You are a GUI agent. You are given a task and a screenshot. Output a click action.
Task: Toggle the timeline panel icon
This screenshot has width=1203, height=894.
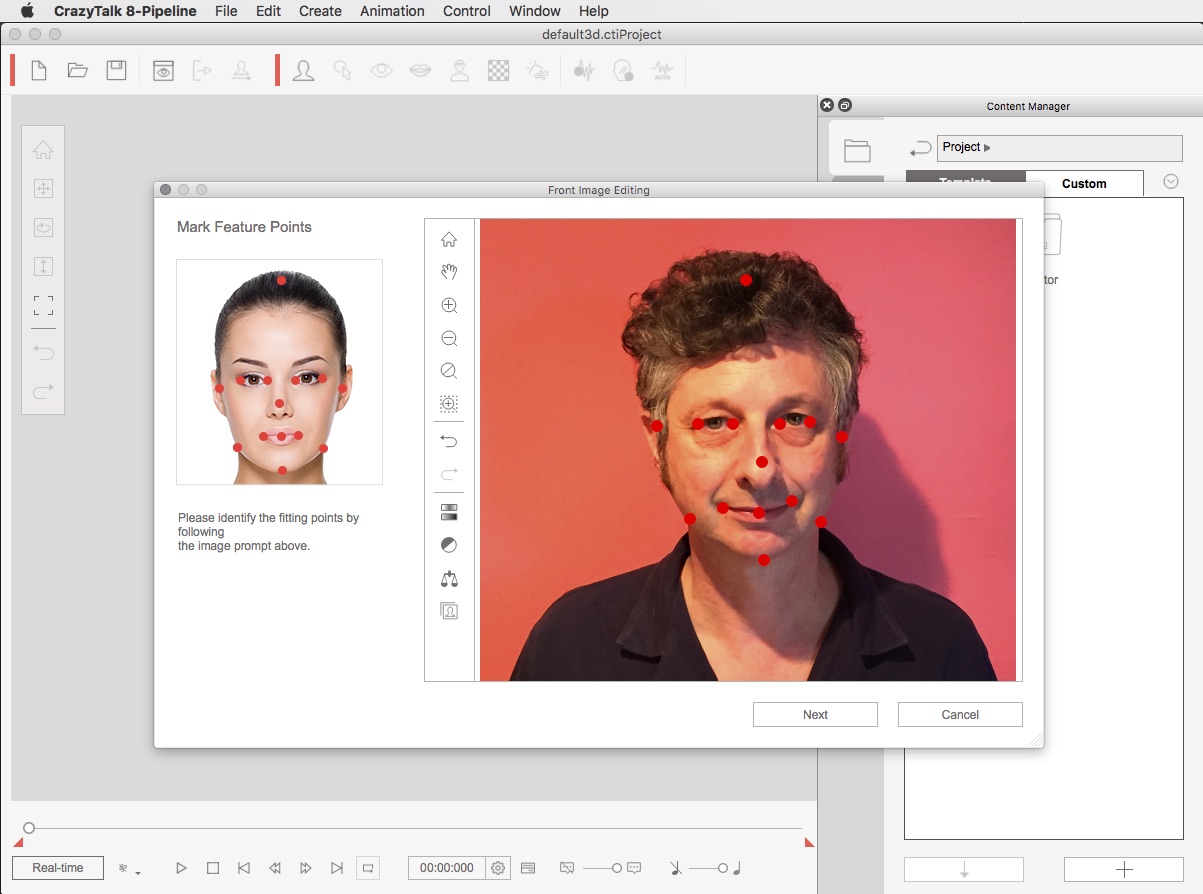(528, 868)
